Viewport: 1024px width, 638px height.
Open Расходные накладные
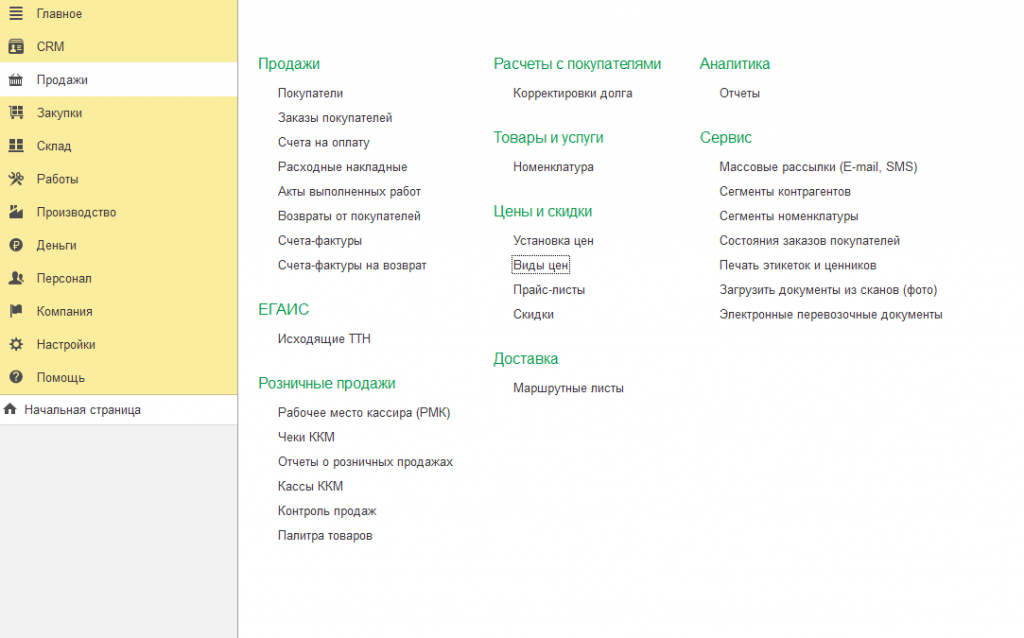point(342,167)
